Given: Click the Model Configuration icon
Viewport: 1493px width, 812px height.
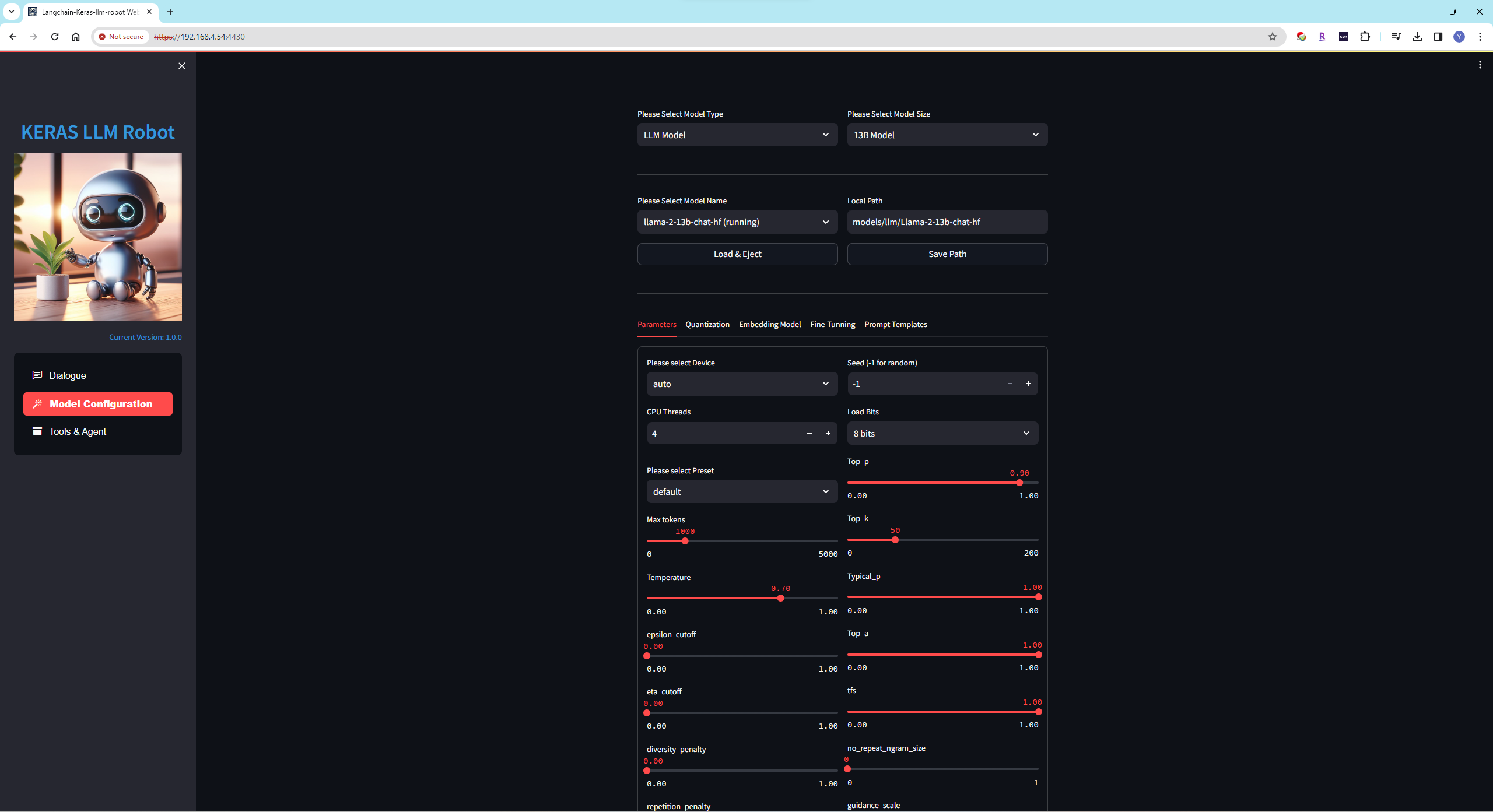Looking at the screenshot, I should (x=37, y=403).
